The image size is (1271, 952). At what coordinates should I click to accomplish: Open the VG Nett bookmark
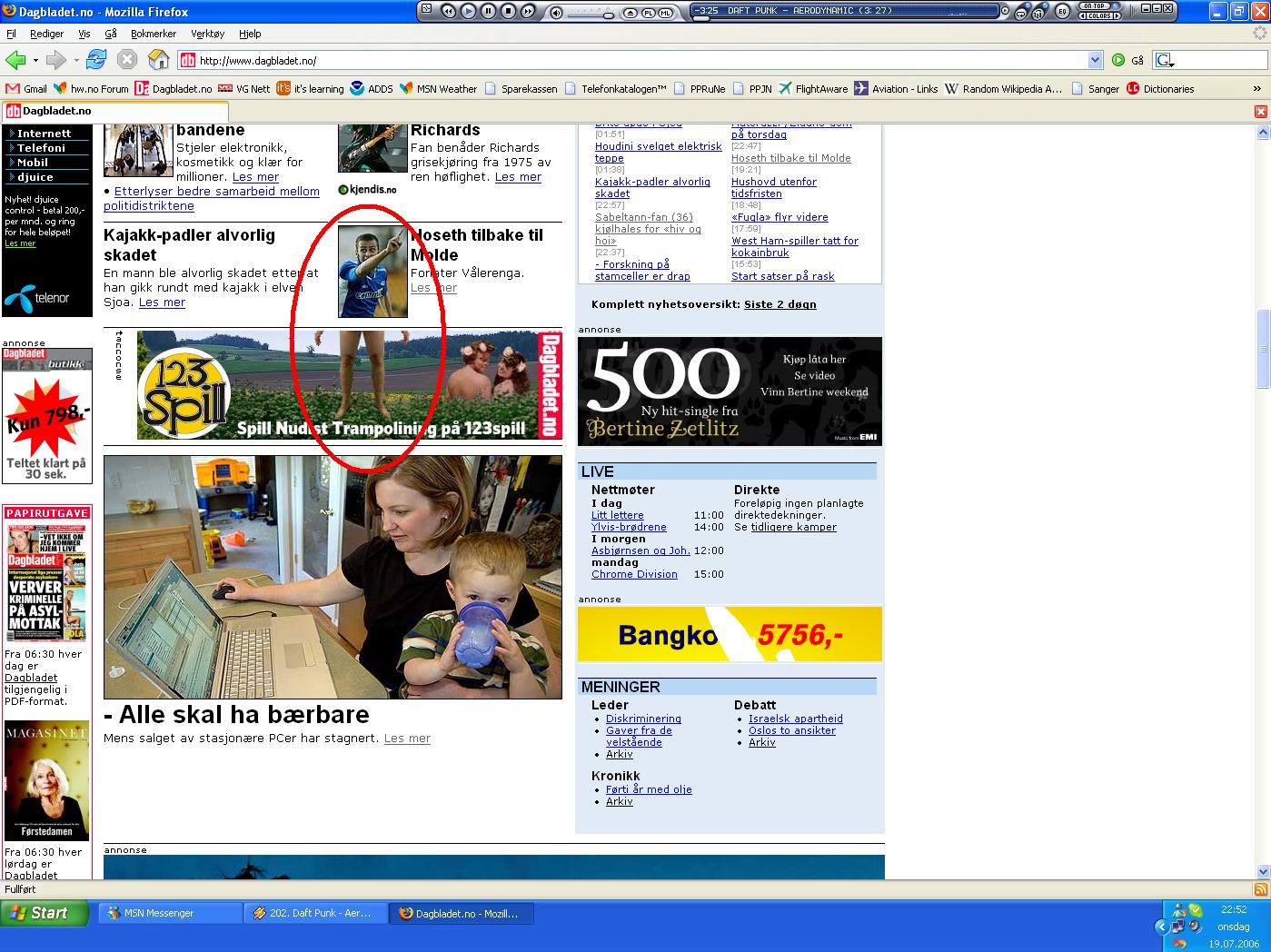click(x=243, y=89)
